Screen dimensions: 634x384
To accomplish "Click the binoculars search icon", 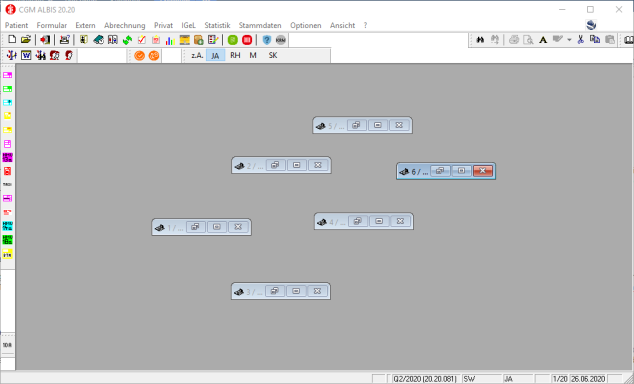I will point(480,40).
